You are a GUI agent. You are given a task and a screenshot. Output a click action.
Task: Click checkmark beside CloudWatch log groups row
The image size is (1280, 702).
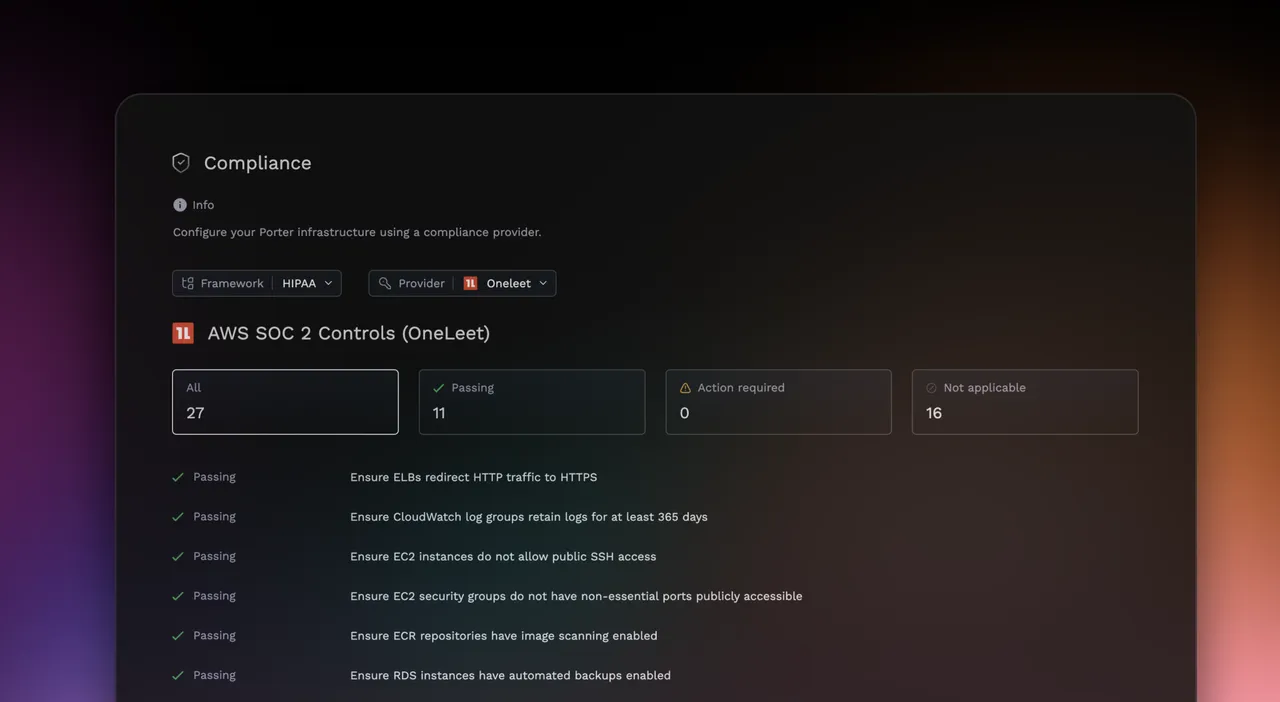coord(177,517)
